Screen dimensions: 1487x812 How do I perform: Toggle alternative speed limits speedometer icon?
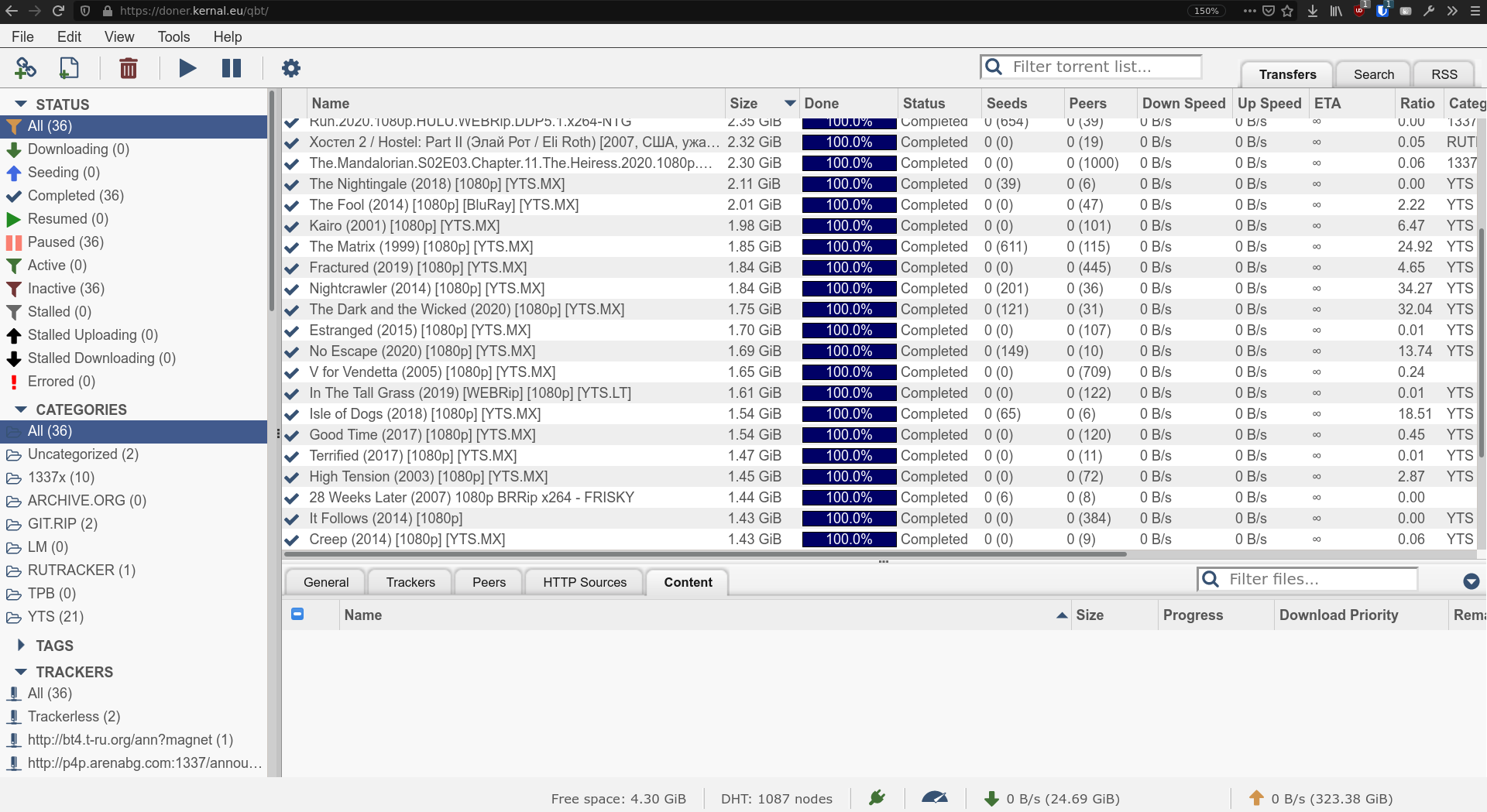point(935,798)
